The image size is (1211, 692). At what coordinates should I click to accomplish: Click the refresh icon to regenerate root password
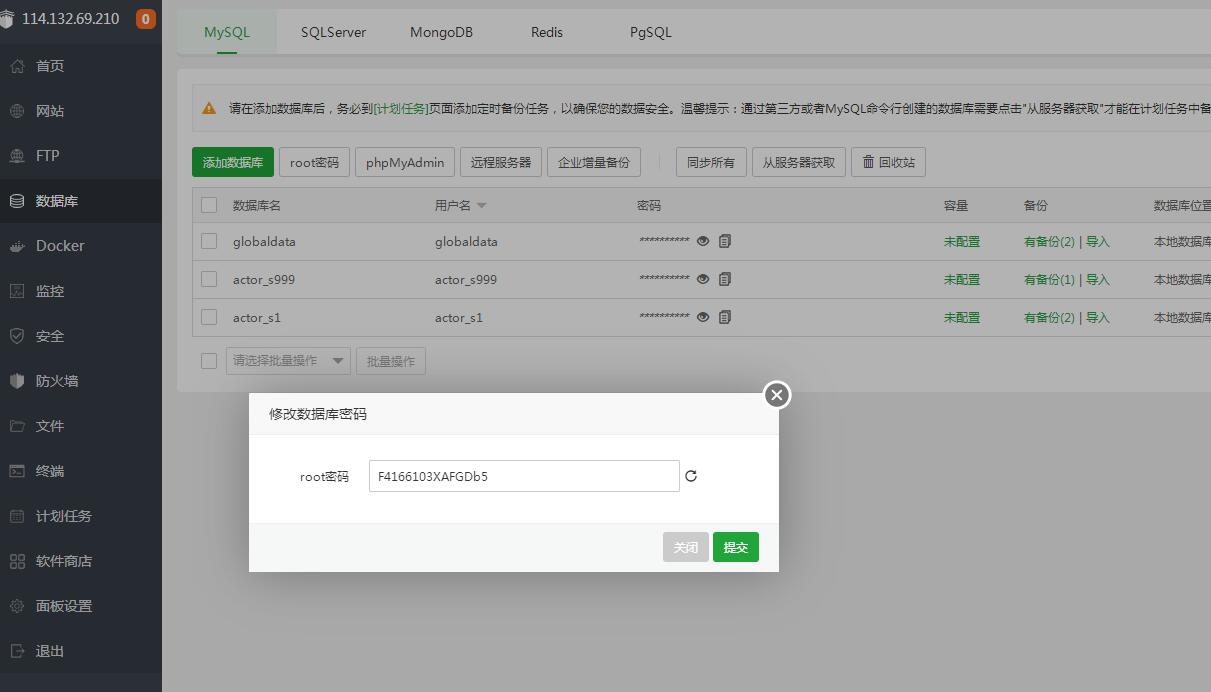tap(690, 476)
